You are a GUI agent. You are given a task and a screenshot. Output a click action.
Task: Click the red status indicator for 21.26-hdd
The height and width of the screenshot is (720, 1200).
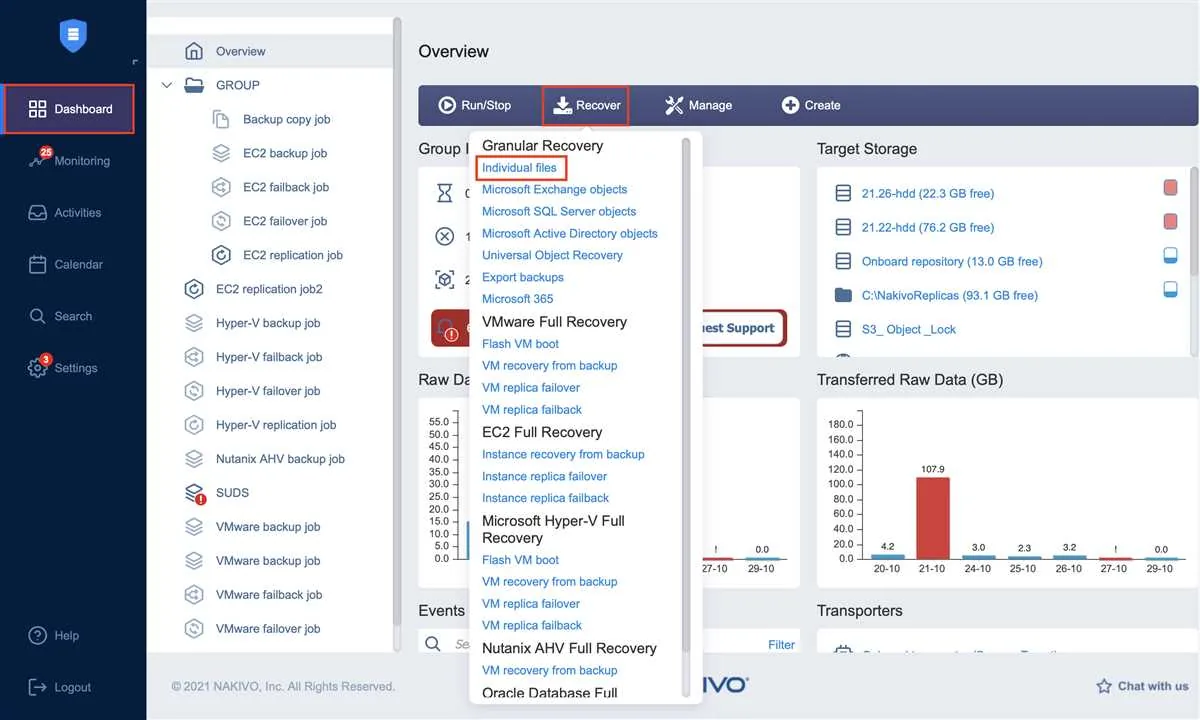[1171, 187]
